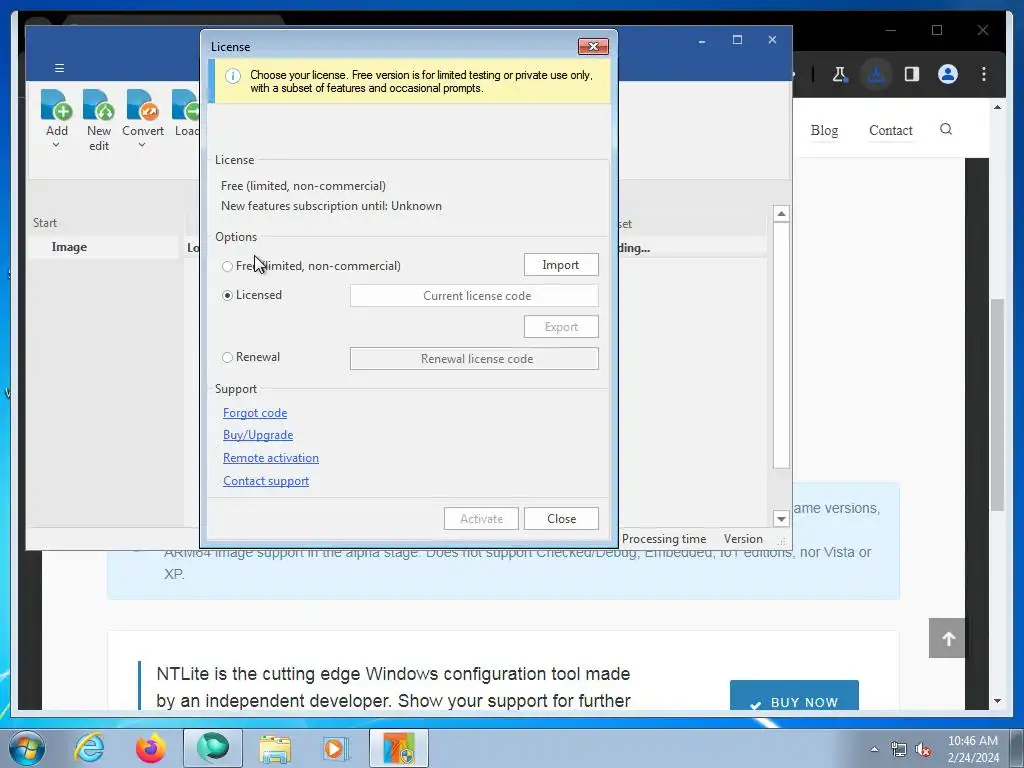Select the Renewal radio option

point(227,358)
